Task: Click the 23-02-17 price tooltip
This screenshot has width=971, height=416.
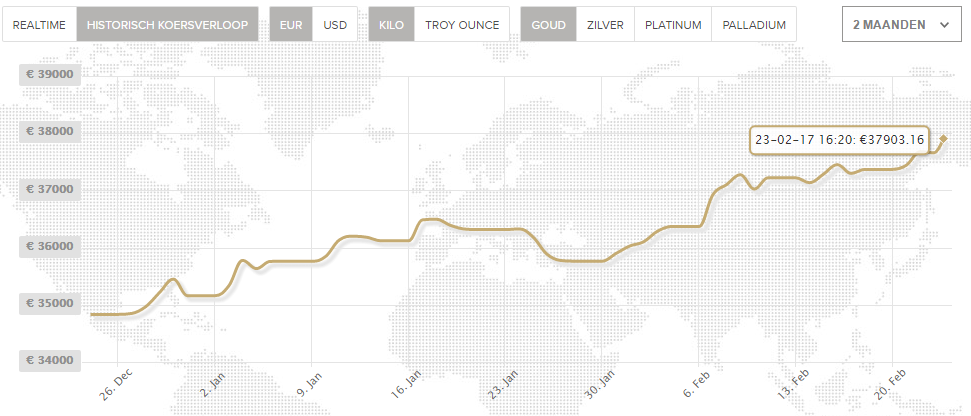Action: click(x=840, y=140)
